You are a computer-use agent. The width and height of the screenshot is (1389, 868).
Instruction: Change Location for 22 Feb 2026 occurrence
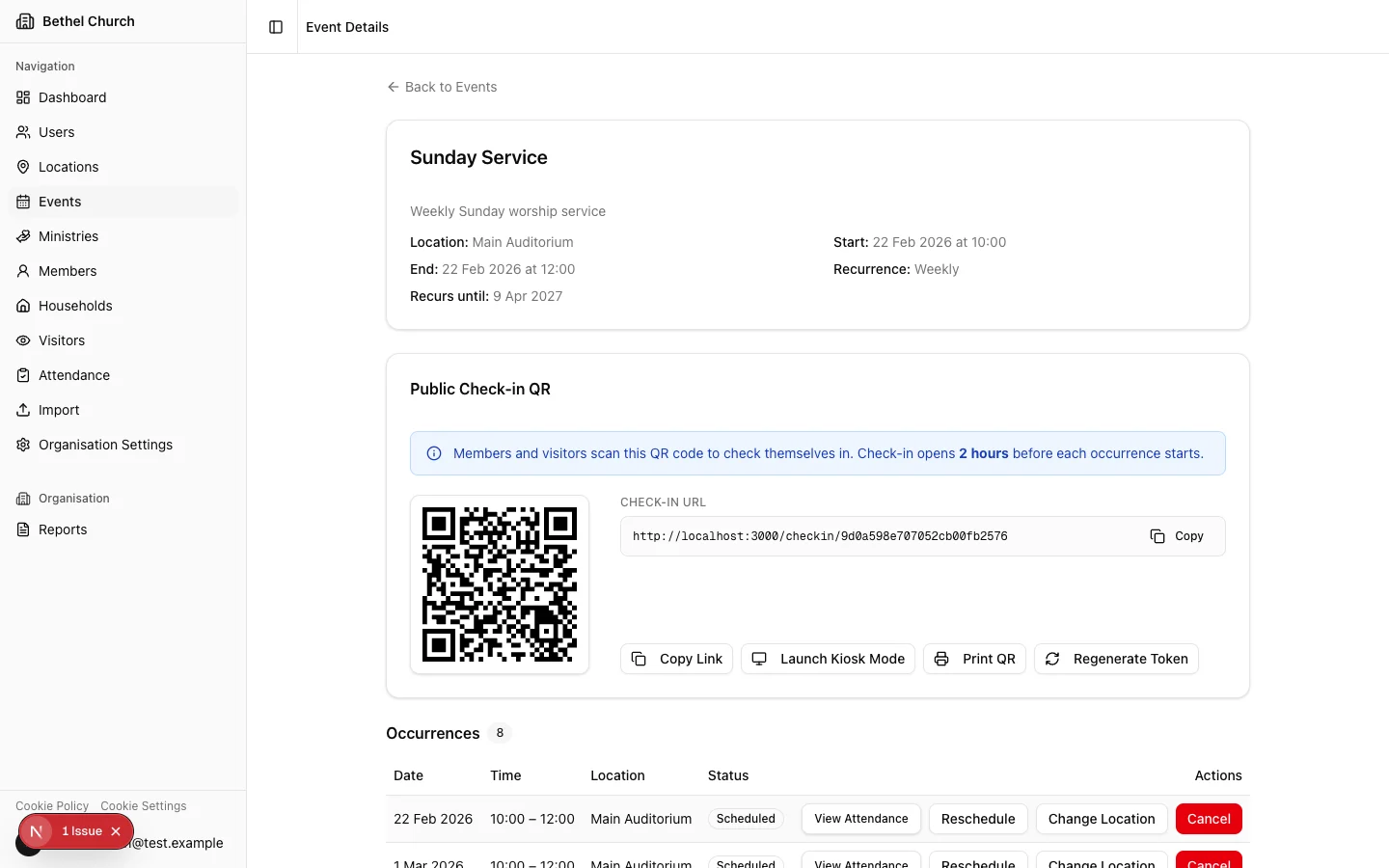[1102, 819]
